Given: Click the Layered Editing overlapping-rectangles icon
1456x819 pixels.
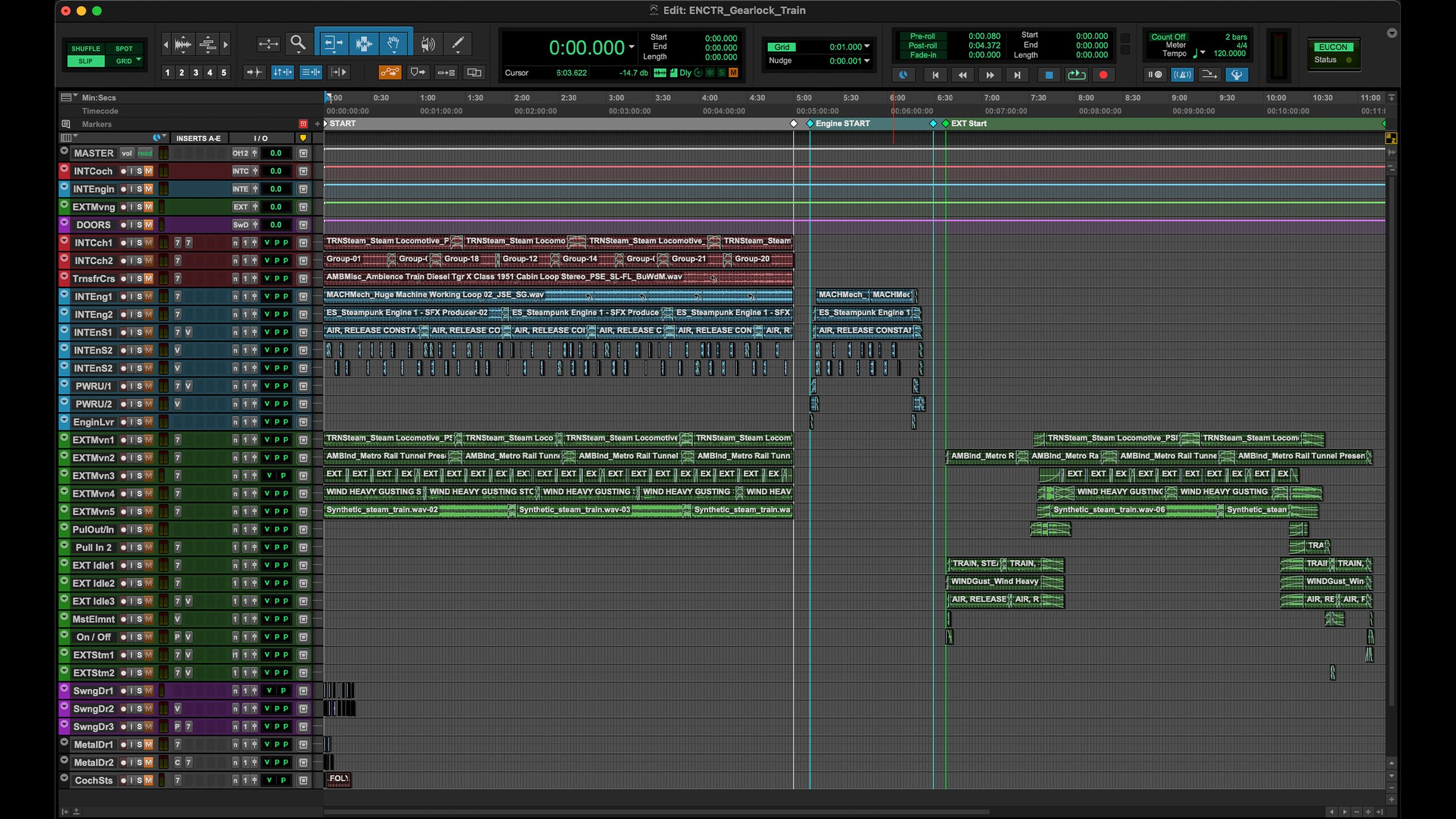Looking at the screenshot, I should click(x=475, y=73).
